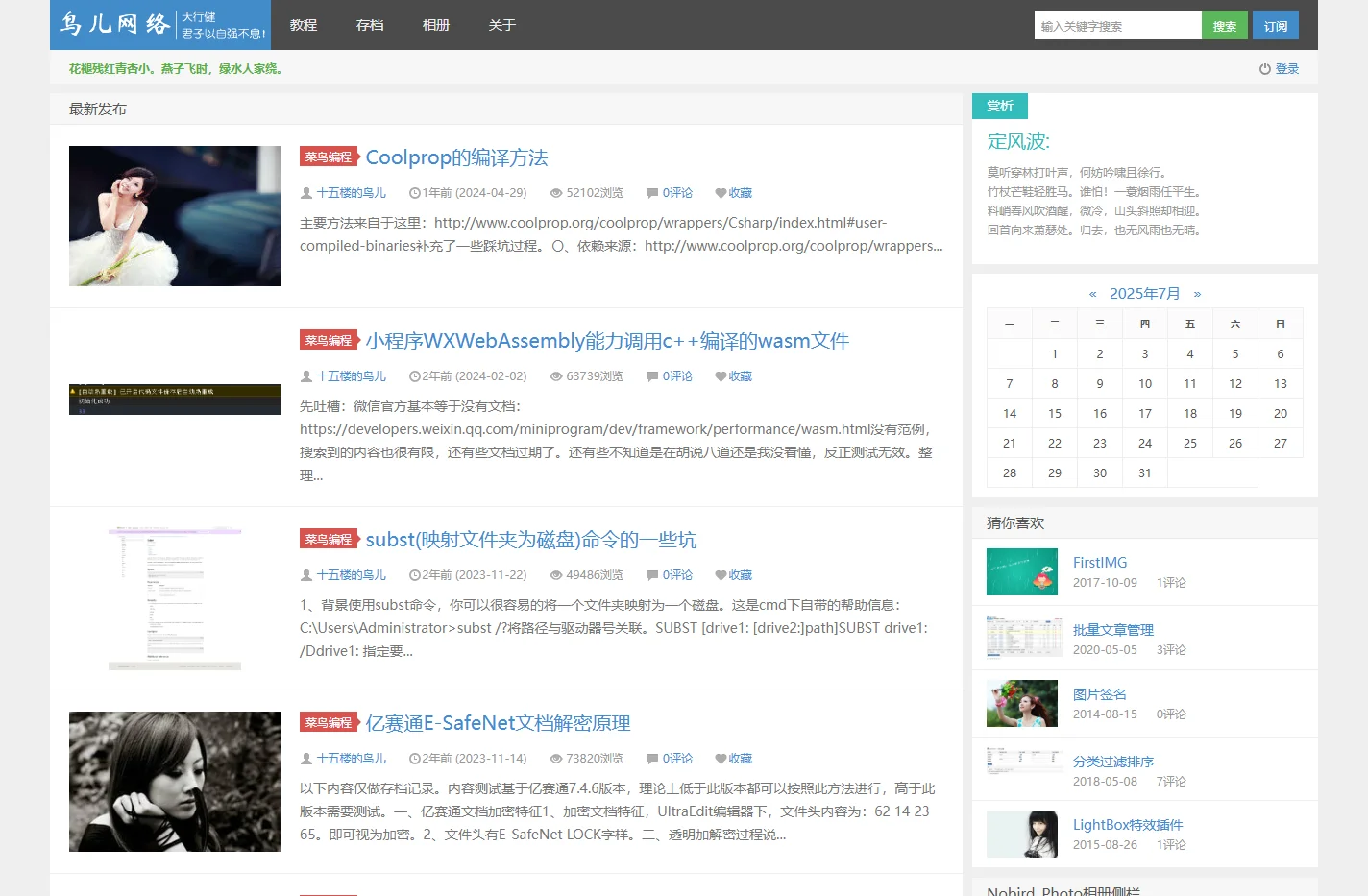Image resolution: width=1368 pixels, height=896 pixels.
Task: Click the 2025年7月 calendar heading
Action: [1145, 294]
